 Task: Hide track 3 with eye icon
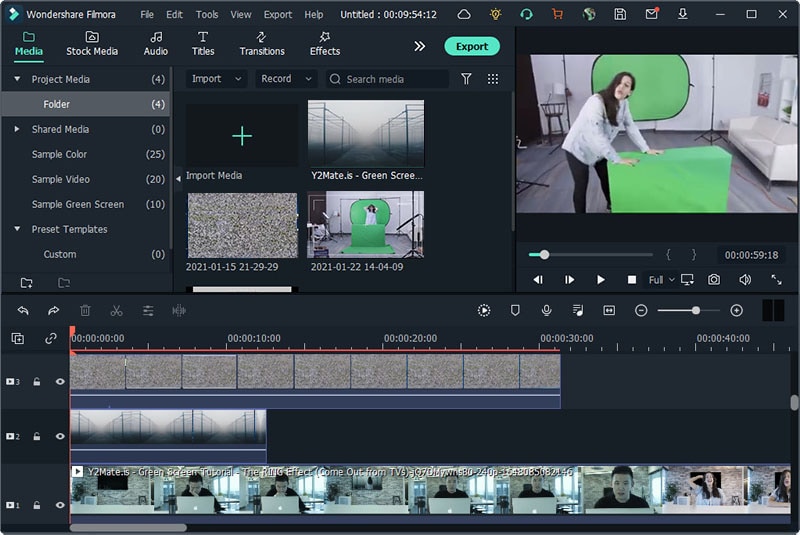point(60,382)
